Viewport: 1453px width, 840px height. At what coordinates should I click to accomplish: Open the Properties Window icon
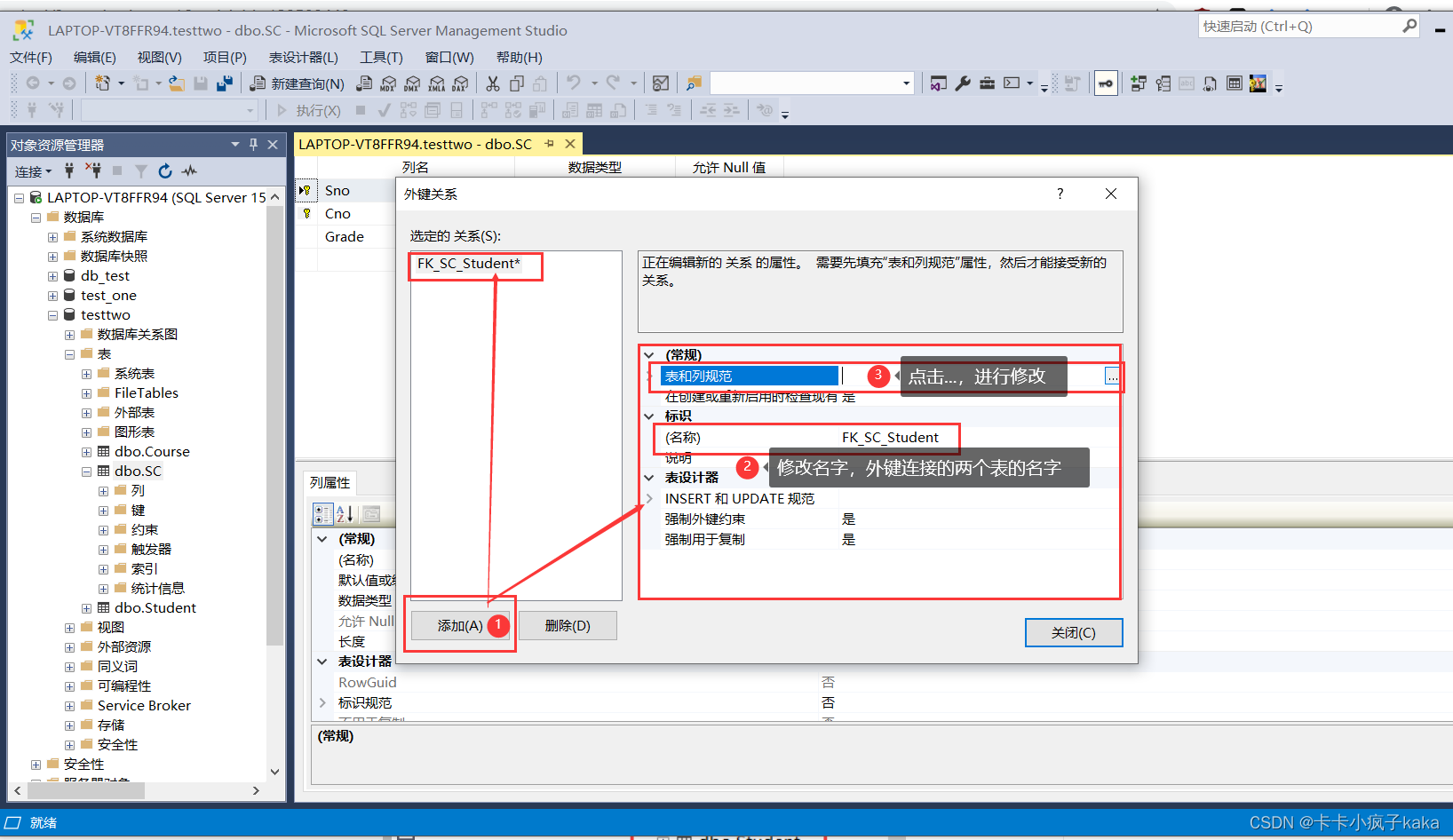(939, 83)
